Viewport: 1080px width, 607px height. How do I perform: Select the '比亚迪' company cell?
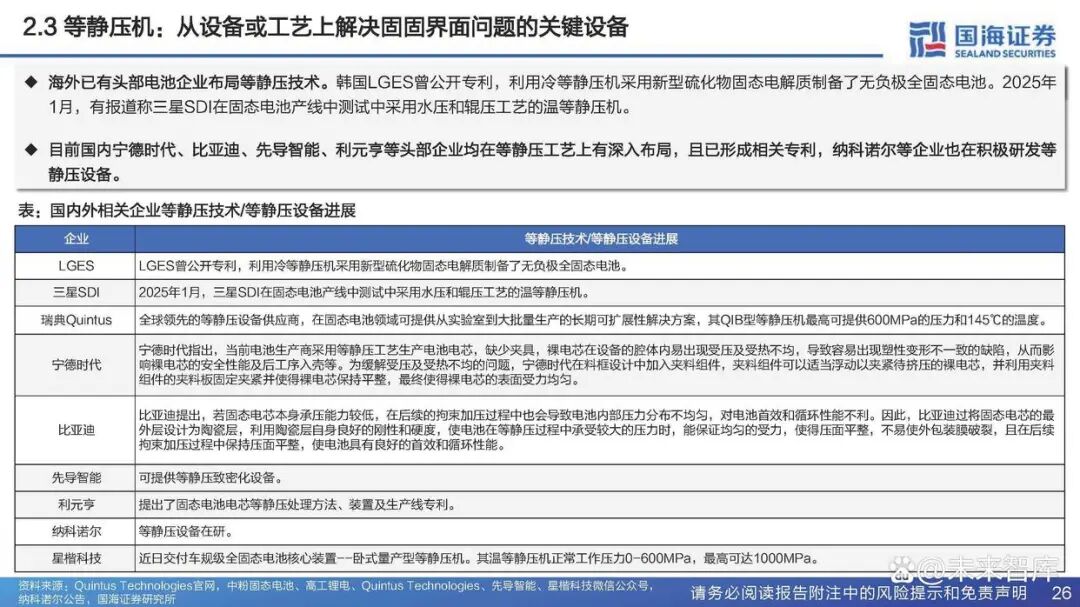click(75, 430)
